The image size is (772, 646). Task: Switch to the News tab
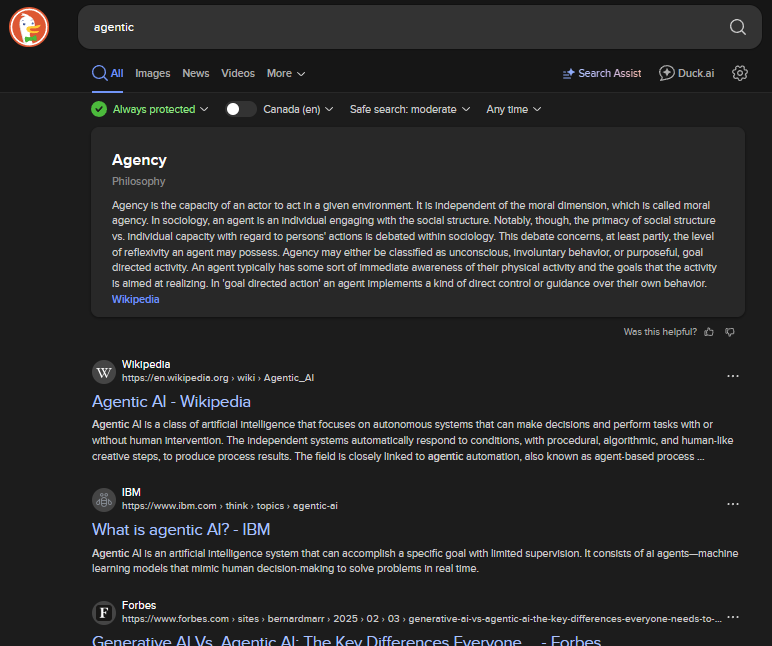[x=195, y=73]
